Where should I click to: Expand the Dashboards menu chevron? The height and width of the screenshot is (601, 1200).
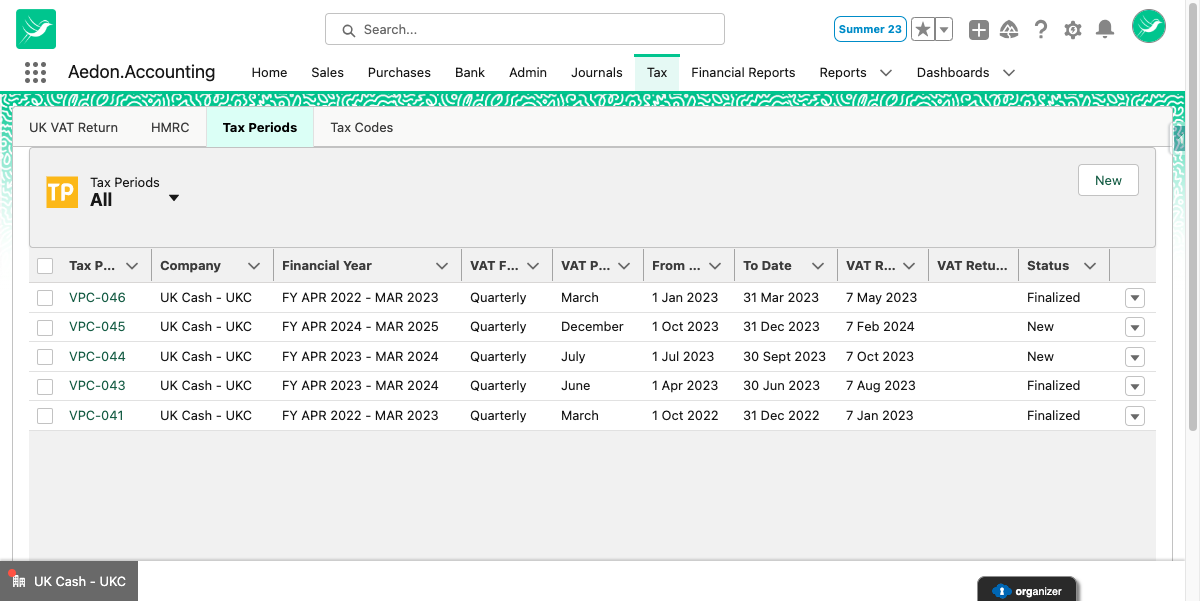(x=1009, y=72)
